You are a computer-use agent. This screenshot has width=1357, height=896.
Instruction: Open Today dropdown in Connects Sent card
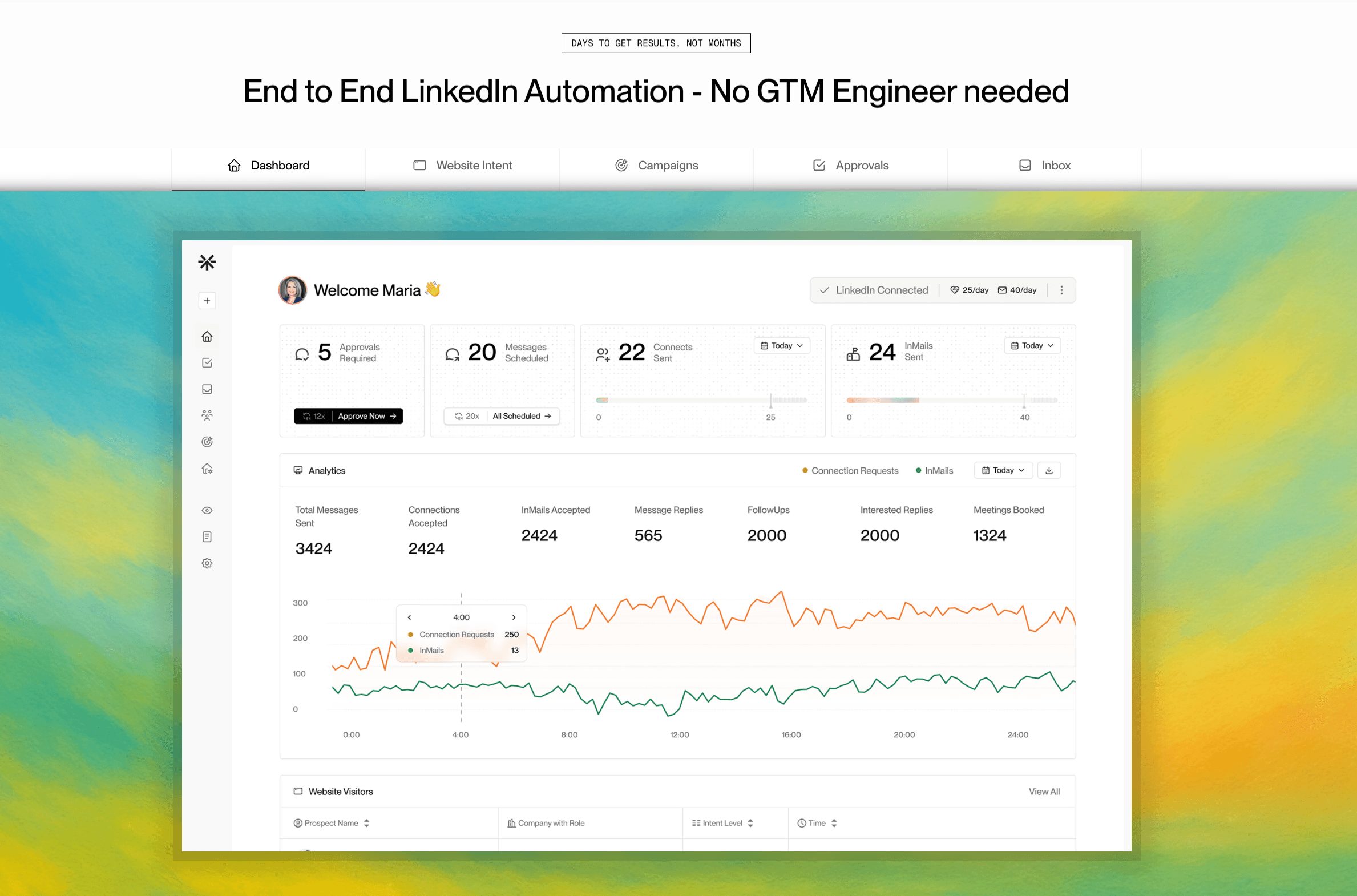[782, 346]
